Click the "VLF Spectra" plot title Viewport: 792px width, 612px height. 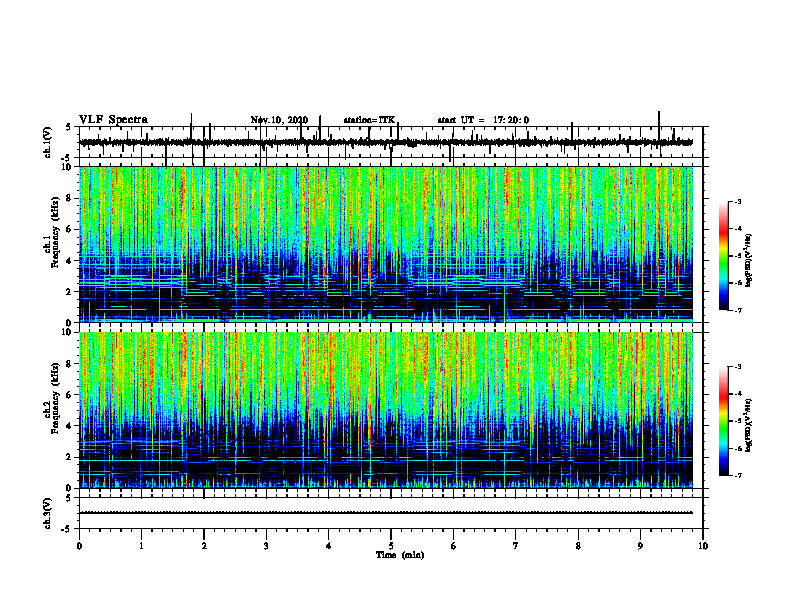click(x=113, y=120)
